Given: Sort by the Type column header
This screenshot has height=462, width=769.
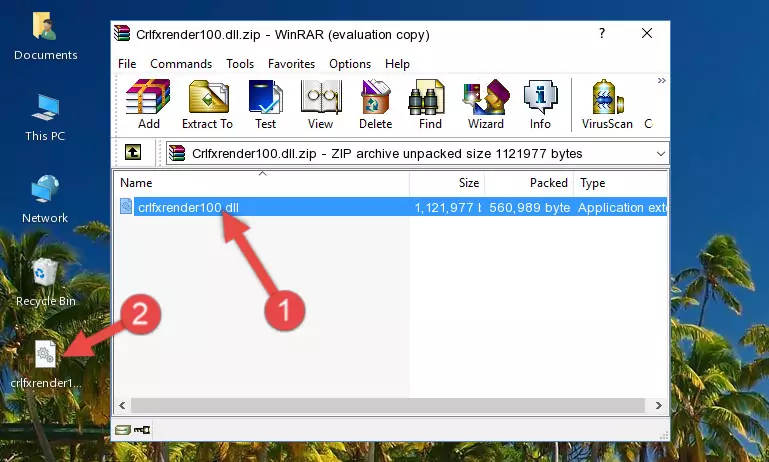Looking at the screenshot, I should click(620, 183).
